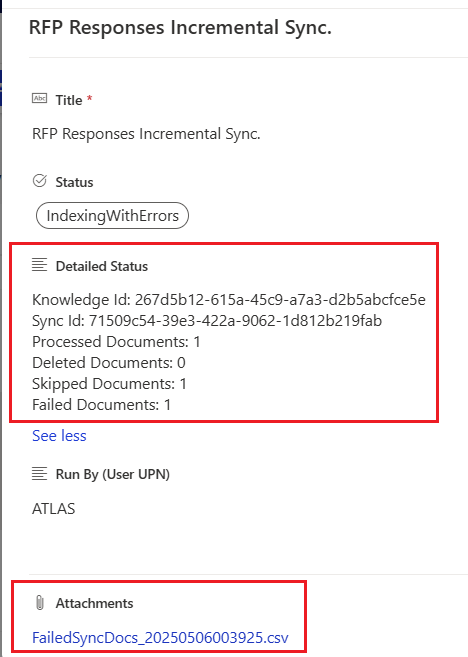The image size is (468, 657).
Task: Click the Failed Documents count line
Action: (101, 405)
